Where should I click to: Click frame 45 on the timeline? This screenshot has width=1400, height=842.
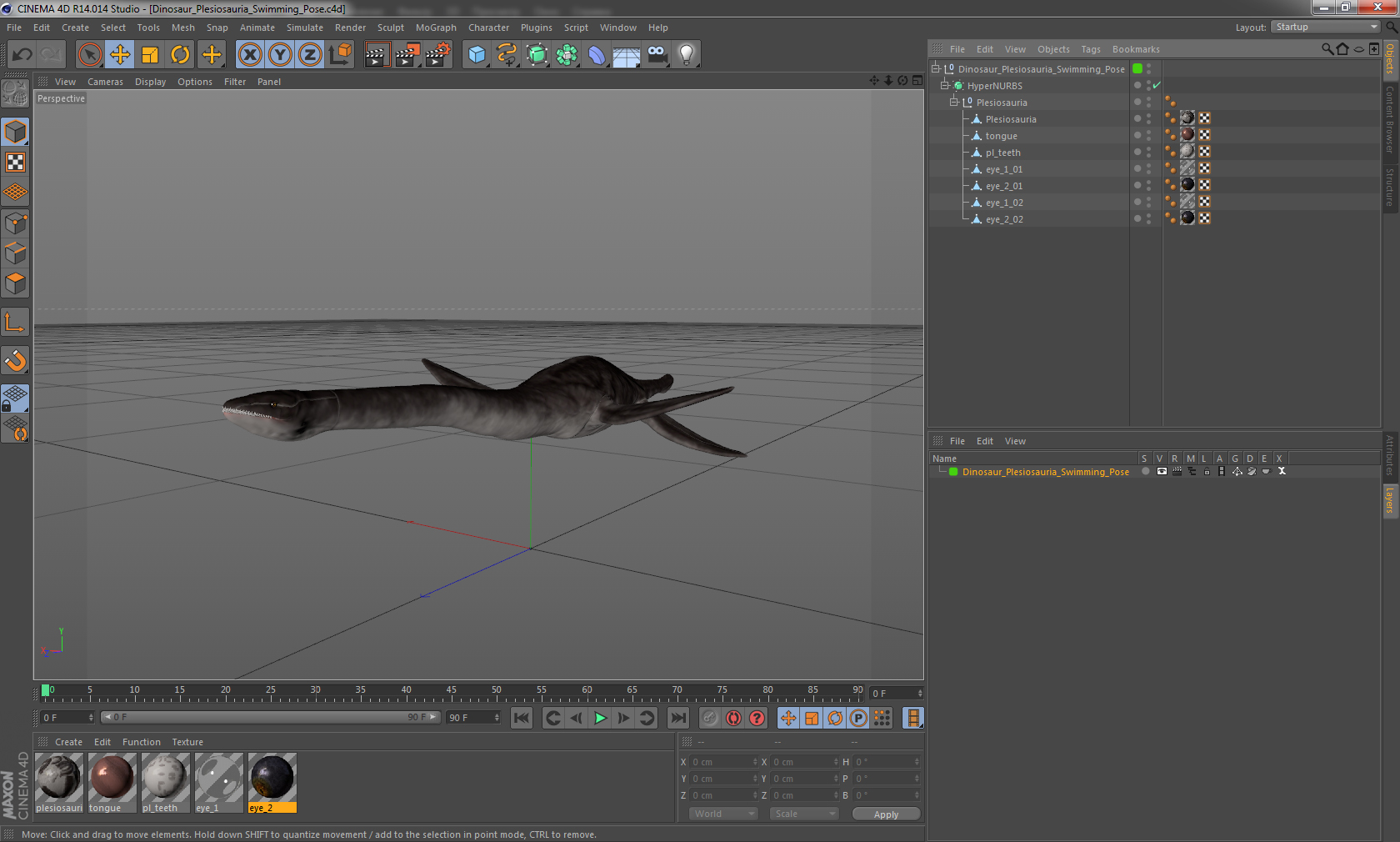tap(451, 692)
